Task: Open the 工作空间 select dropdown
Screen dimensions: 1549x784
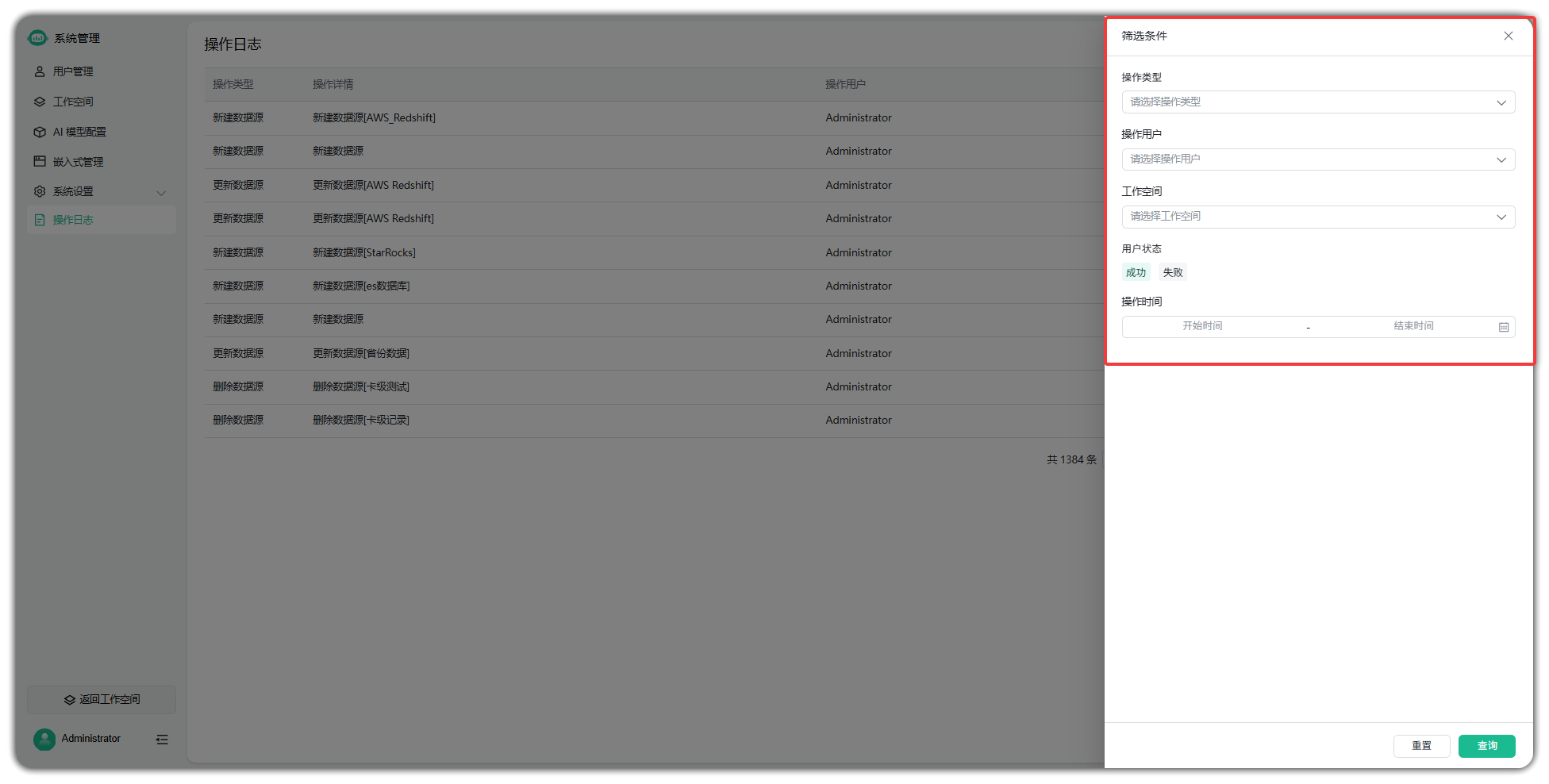Action: click(x=1317, y=217)
